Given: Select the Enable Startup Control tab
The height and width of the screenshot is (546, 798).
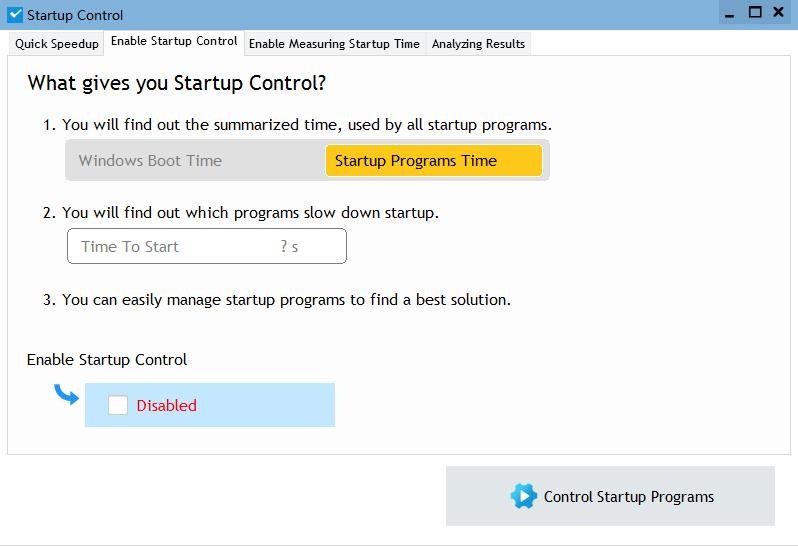Looking at the screenshot, I should (x=174, y=42).
